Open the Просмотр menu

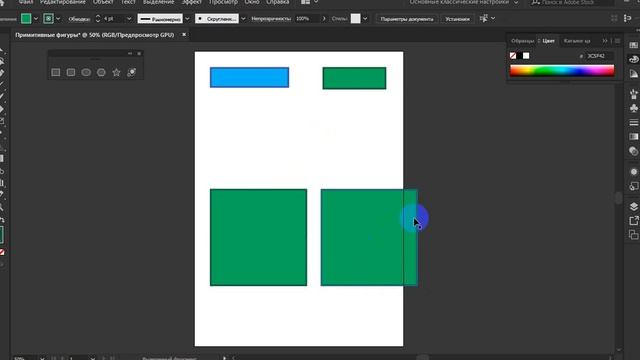tap(223, 2)
